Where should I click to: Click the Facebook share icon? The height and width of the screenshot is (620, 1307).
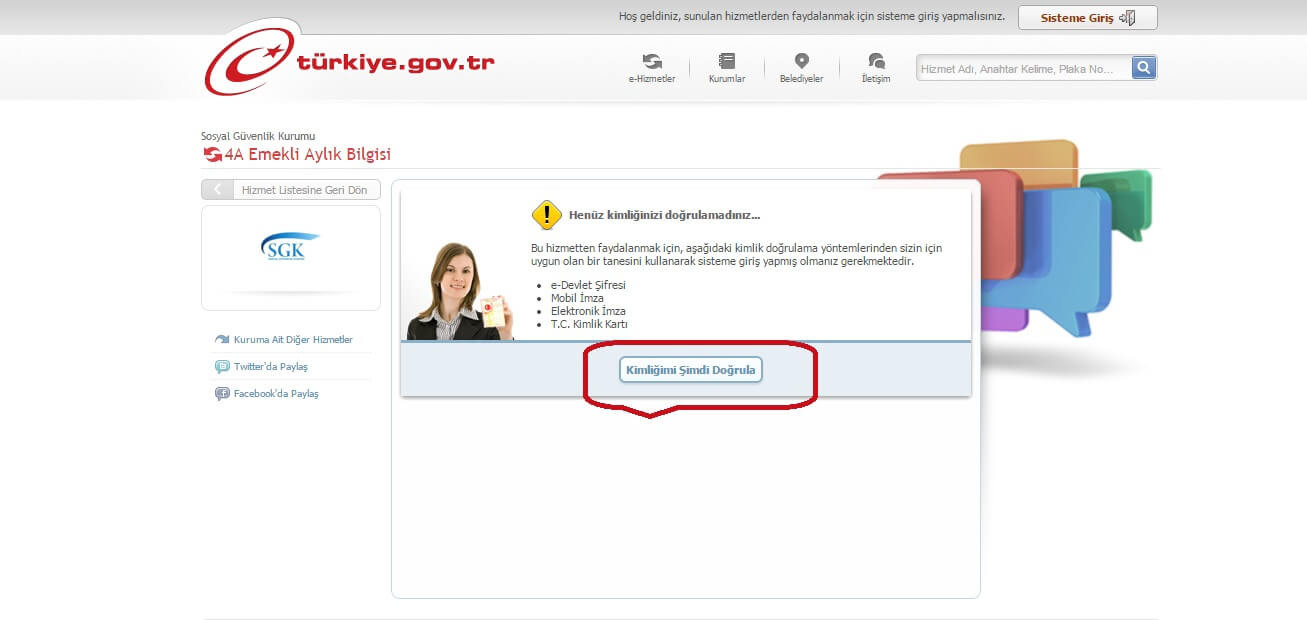(x=222, y=394)
